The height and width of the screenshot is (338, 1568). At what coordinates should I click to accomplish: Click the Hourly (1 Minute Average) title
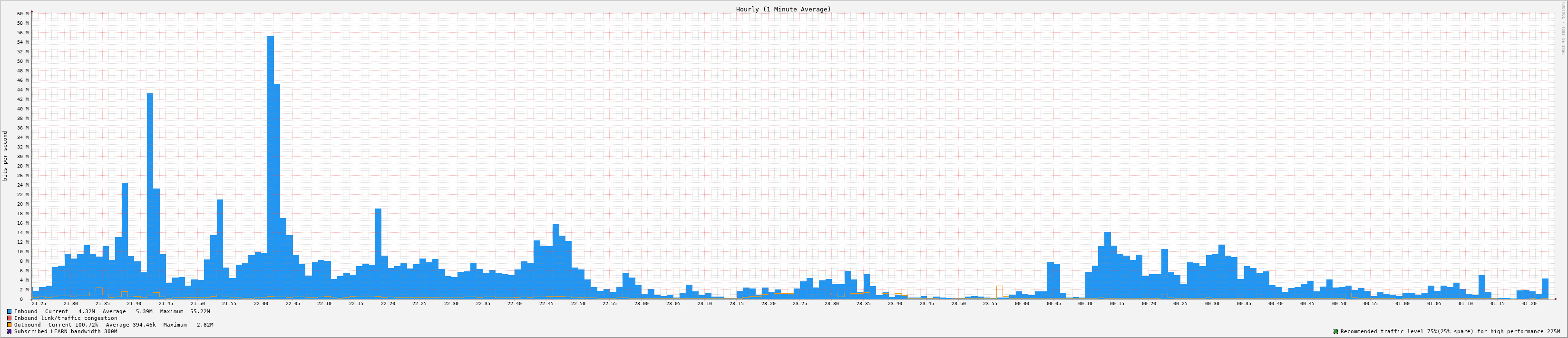point(783,9)
